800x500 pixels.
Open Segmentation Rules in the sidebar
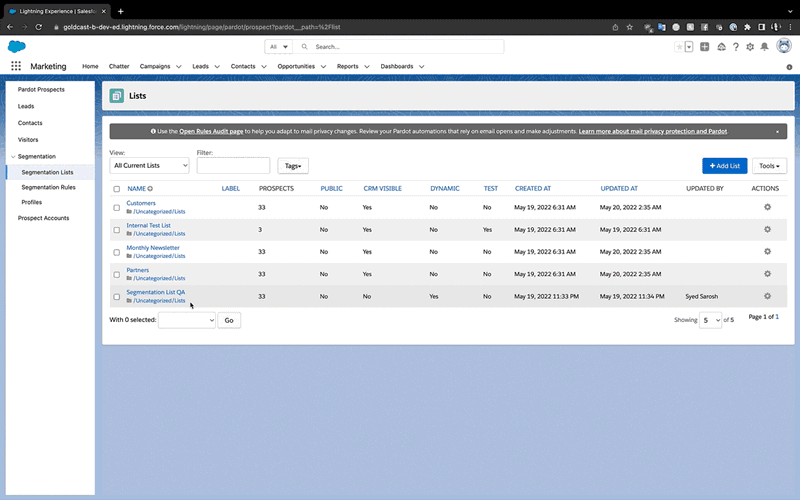pyautogui.click(x=48, y=187)
